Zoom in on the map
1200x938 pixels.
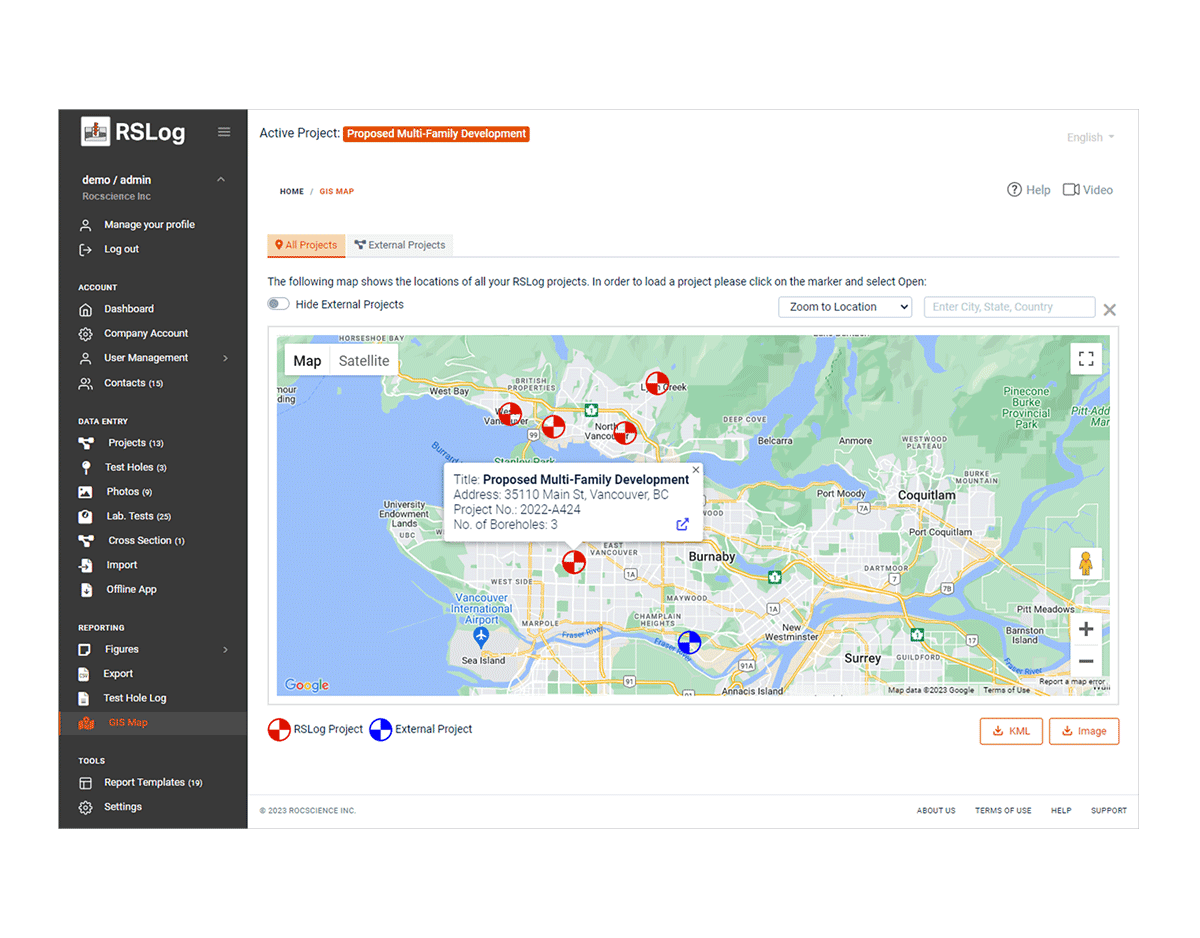click(1085, 629)
